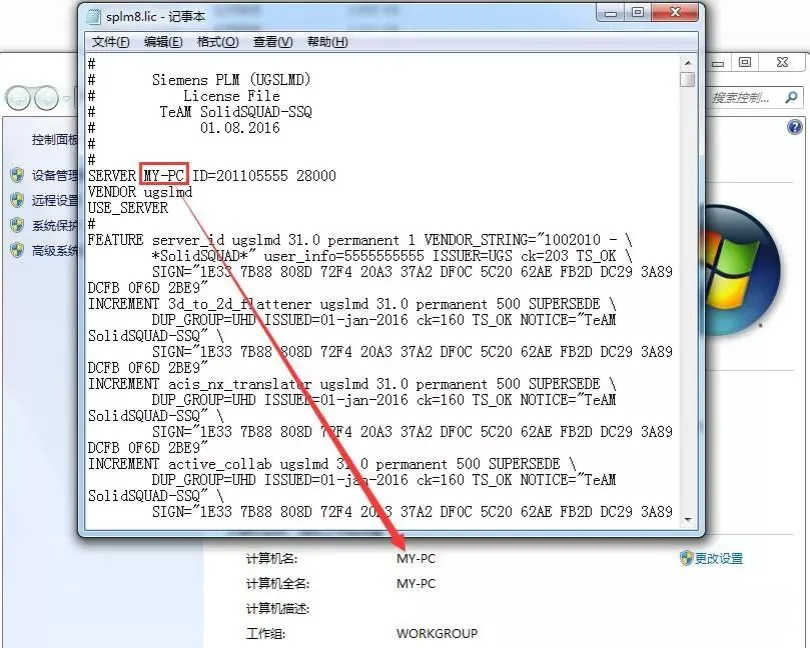Image resolution: width=810 pixels, height=648 pixels.
Task: Click the USE_SERVER line in Notepad
Action: pos(128,208)
